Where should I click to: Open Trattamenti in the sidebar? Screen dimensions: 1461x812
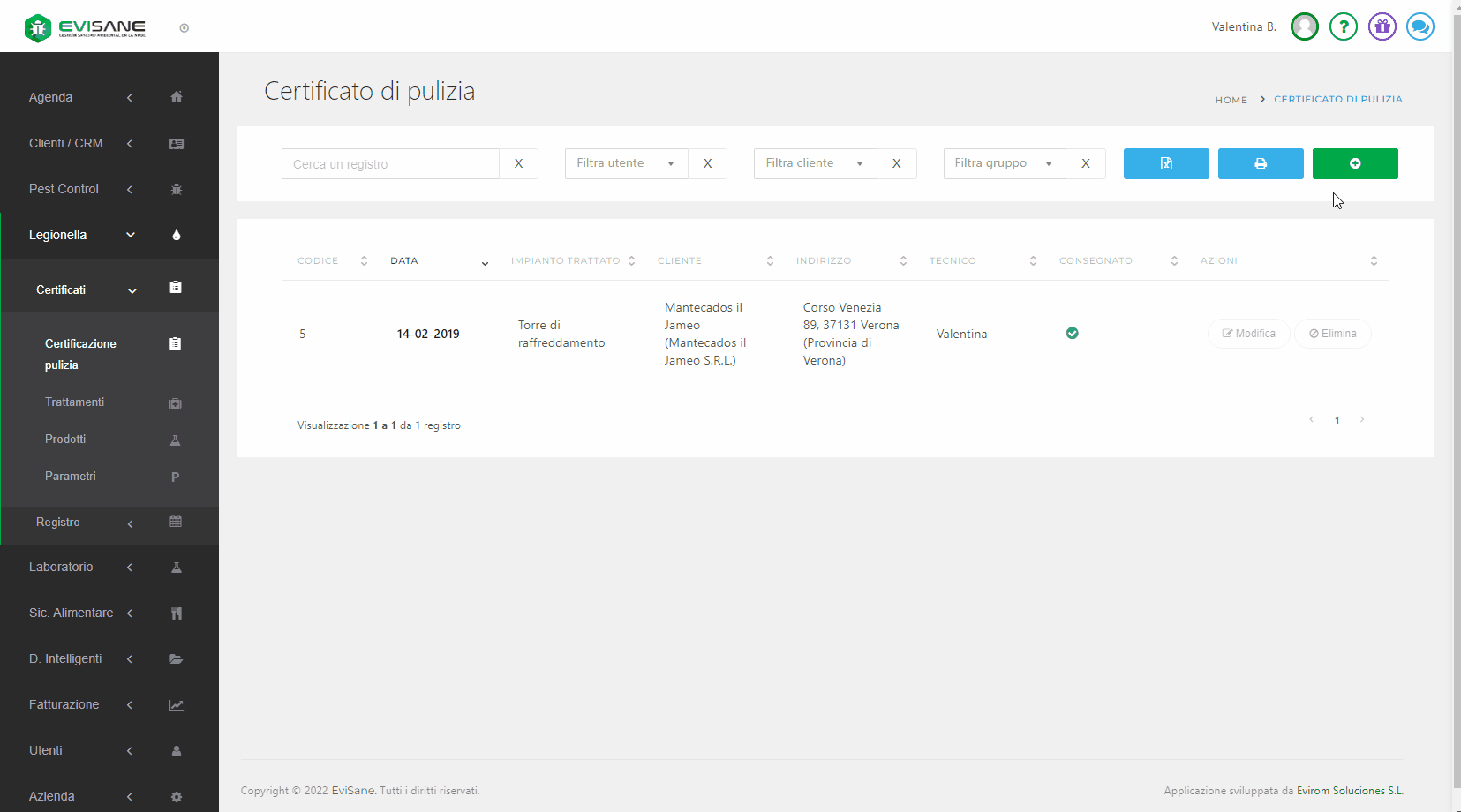coord(75,402)
